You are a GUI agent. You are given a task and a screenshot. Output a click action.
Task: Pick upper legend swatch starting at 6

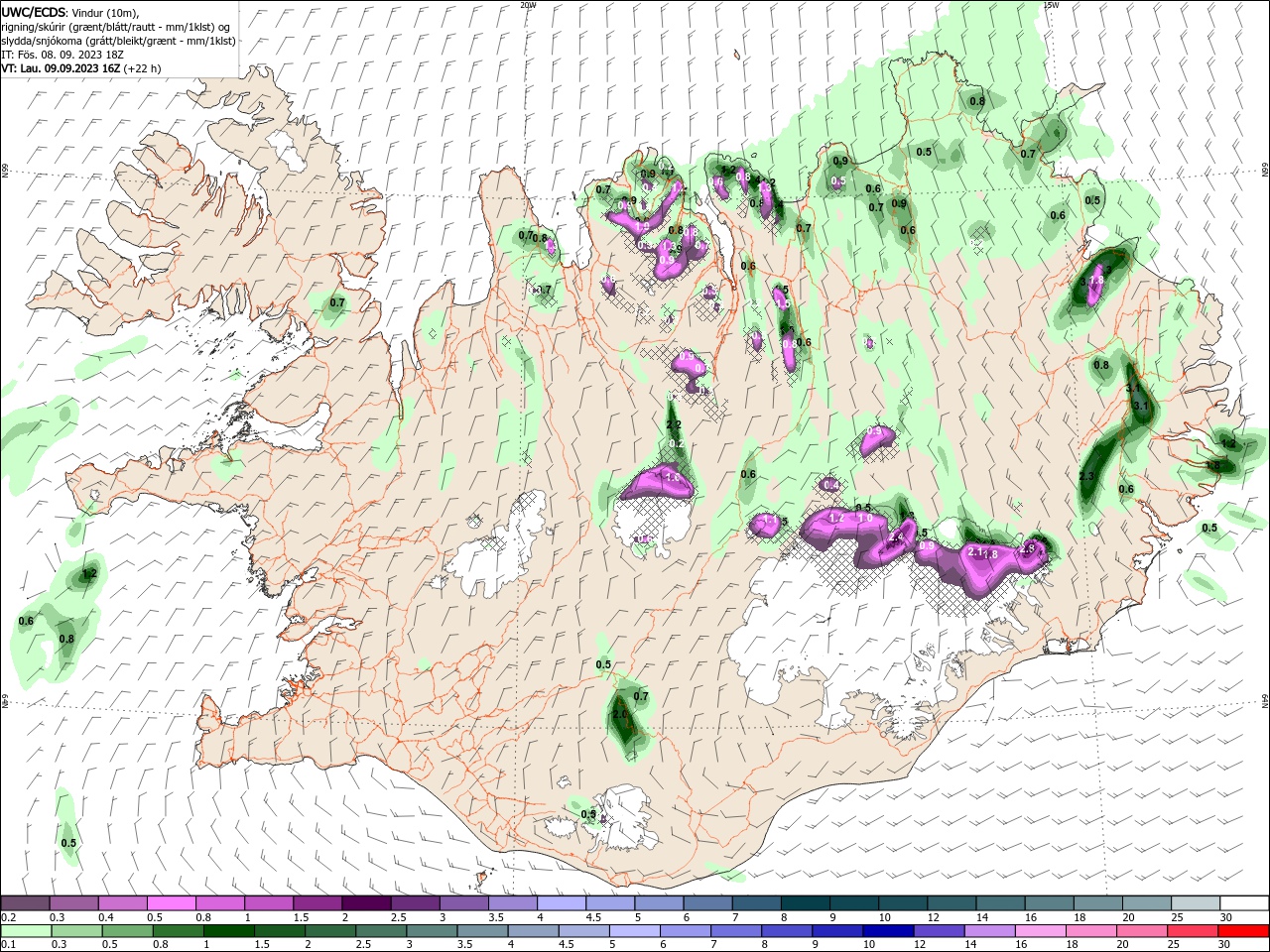pyautogui.click(x=705, y=903)
